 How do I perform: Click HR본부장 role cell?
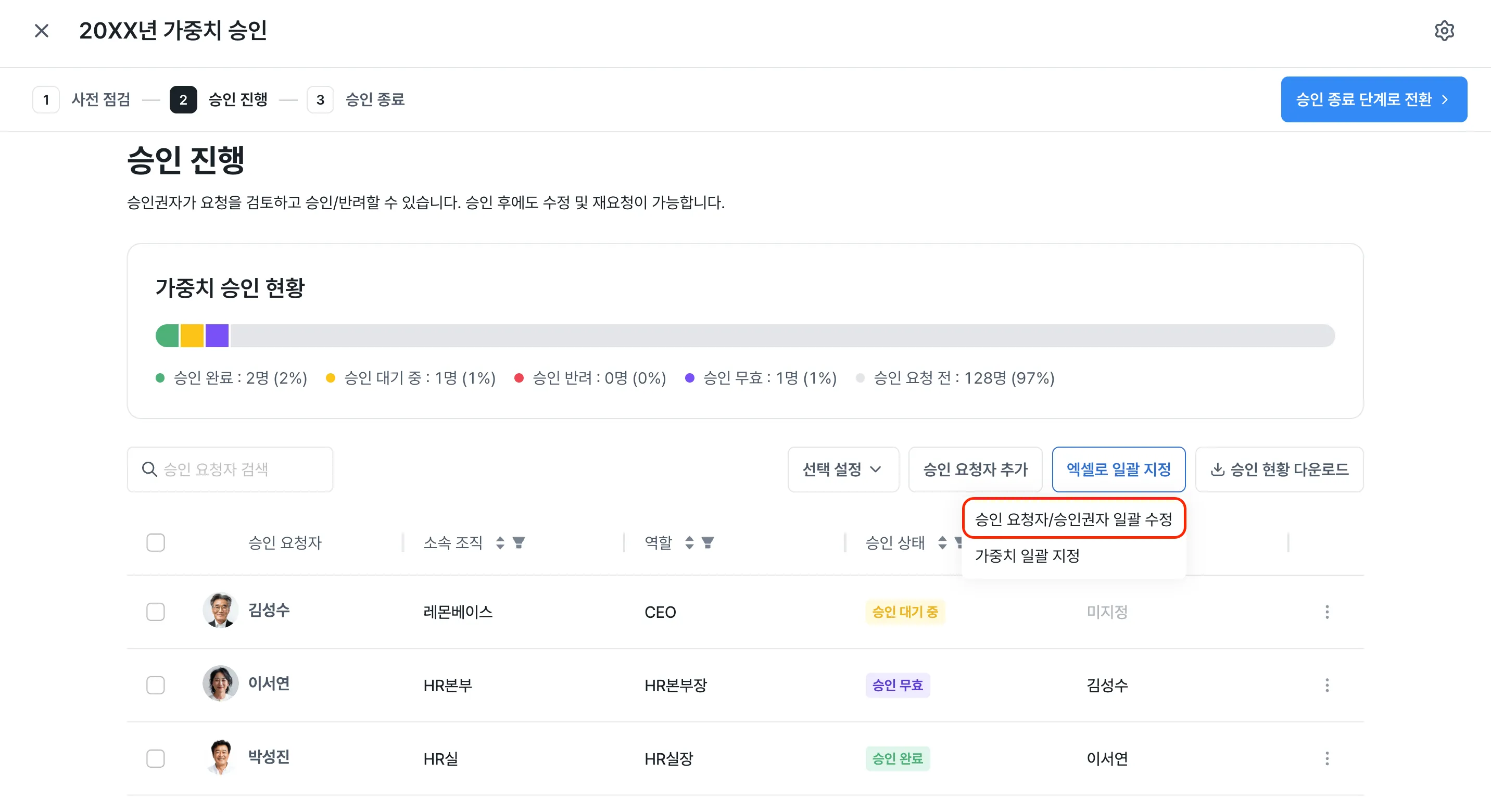click(x=675, y=685)
